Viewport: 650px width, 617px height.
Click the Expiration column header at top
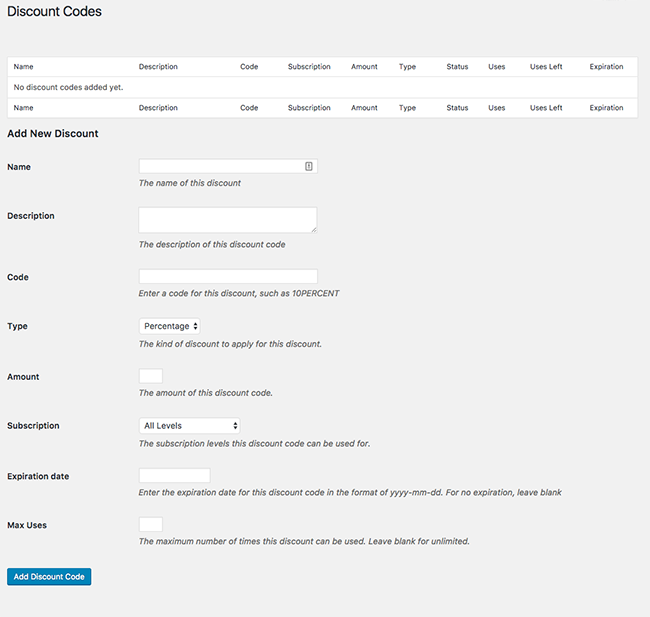(606, 67)
